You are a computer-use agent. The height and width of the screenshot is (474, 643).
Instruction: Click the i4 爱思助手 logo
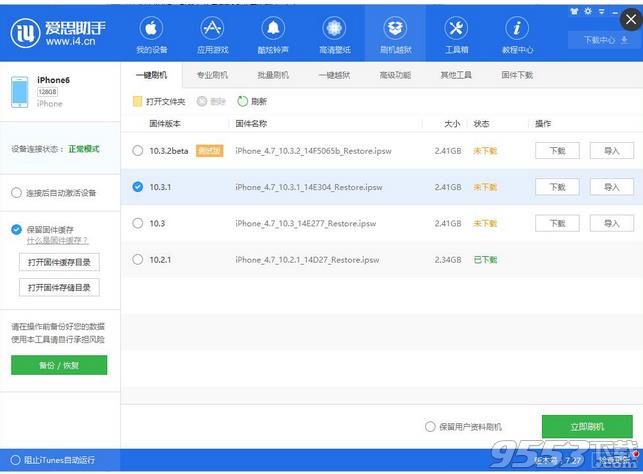pos(58,33)
